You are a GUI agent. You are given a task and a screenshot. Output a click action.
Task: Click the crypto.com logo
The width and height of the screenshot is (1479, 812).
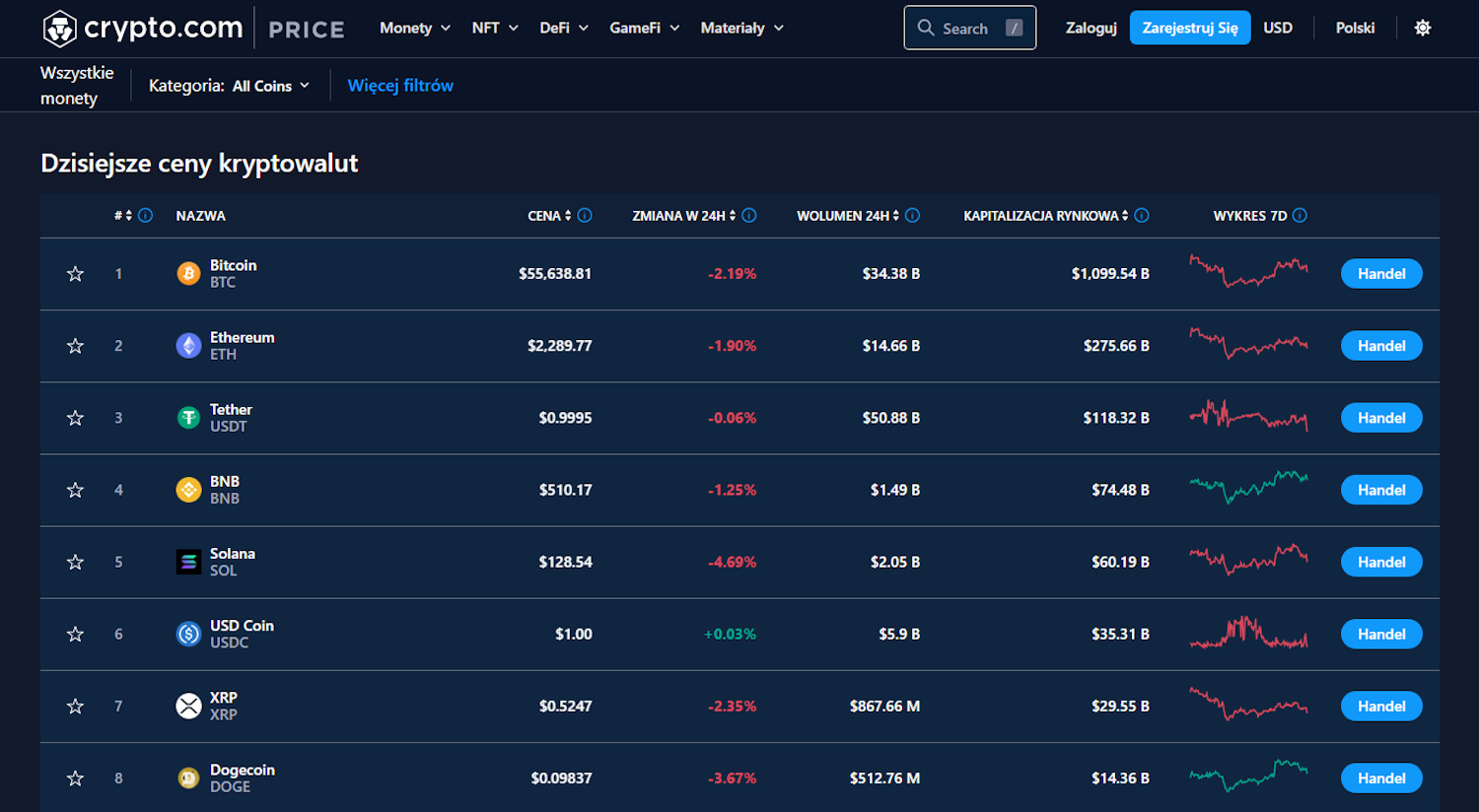coord(143,29)
